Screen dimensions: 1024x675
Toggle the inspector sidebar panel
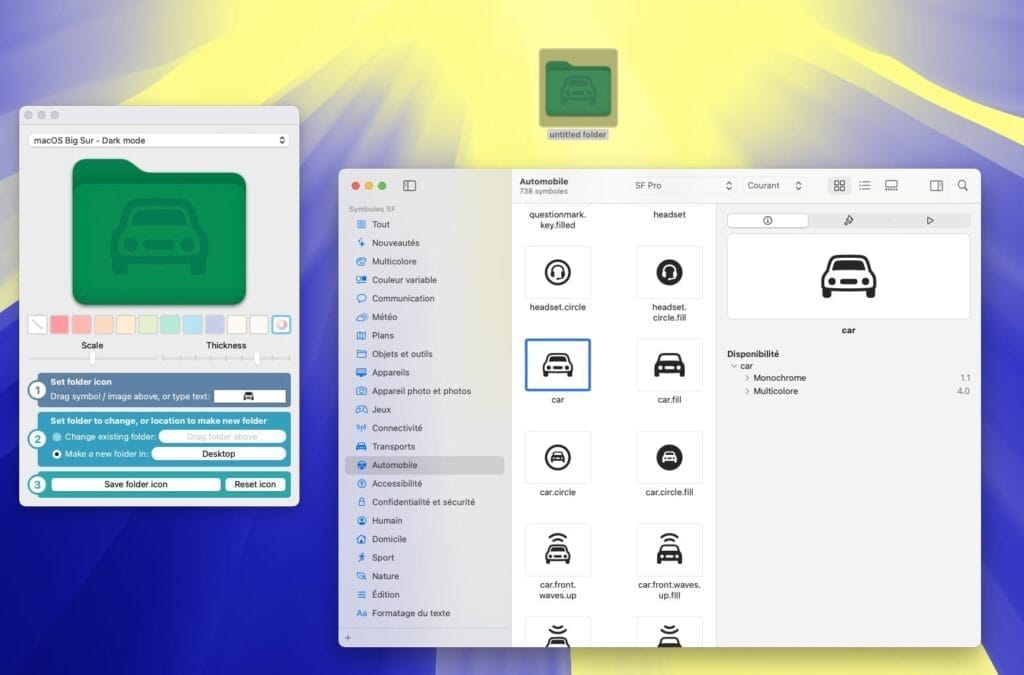tap(936, 186)
